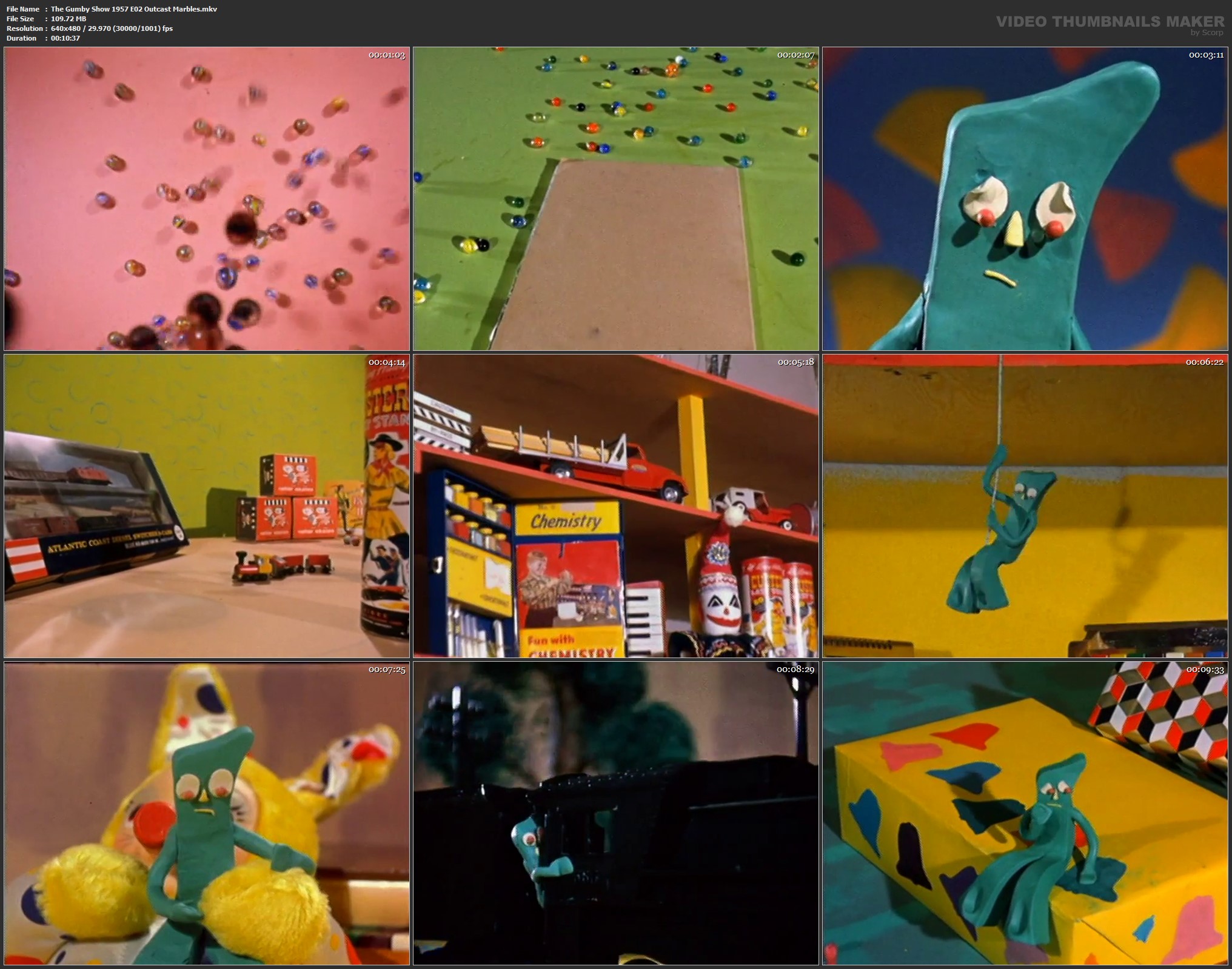Click the timestamp label '00:06:22'
The height and width of the screenshot is (969, 1232).
(x=1205, y=362)
